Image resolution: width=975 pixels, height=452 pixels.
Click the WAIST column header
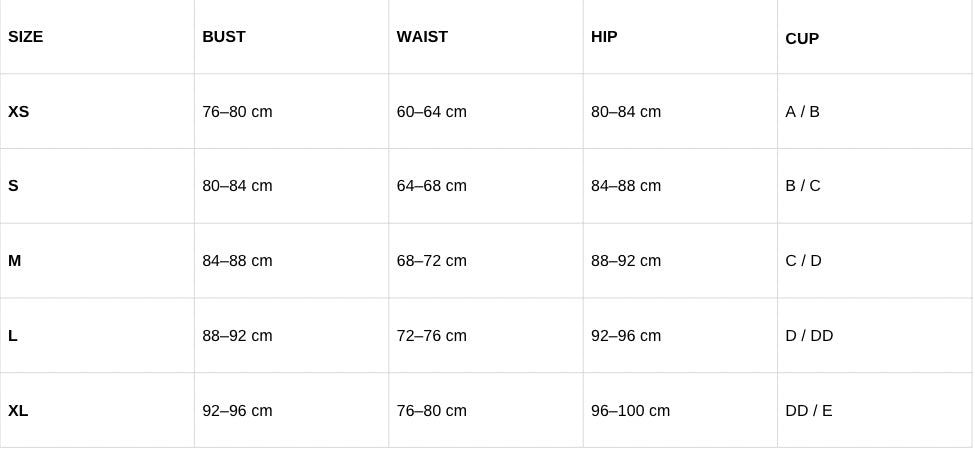[x=422, y=37]
